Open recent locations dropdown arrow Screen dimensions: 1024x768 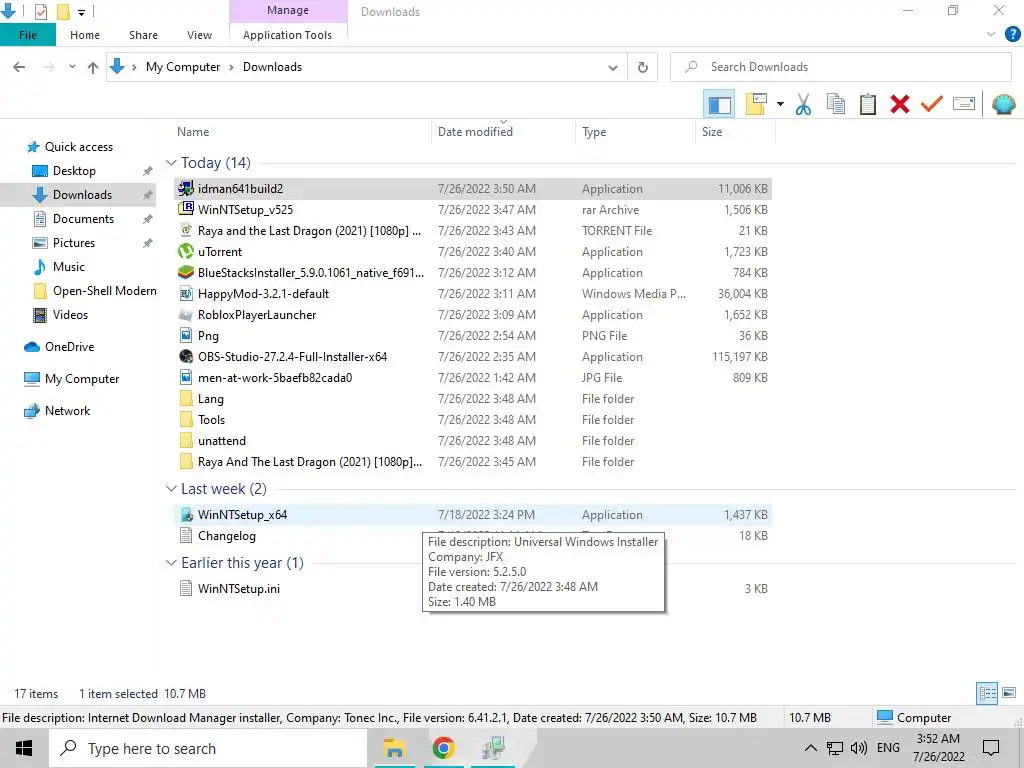click(x=72, y=67)
